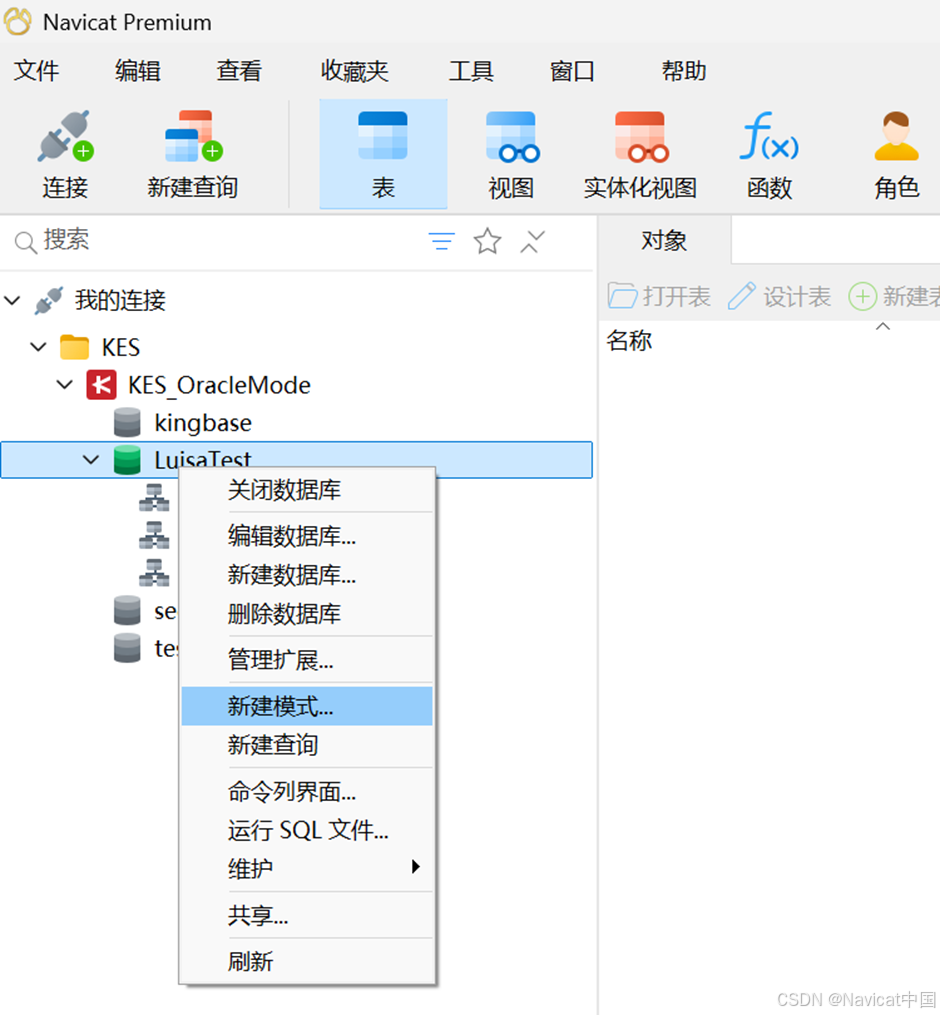Click the KES yellow folder icon

74,347
